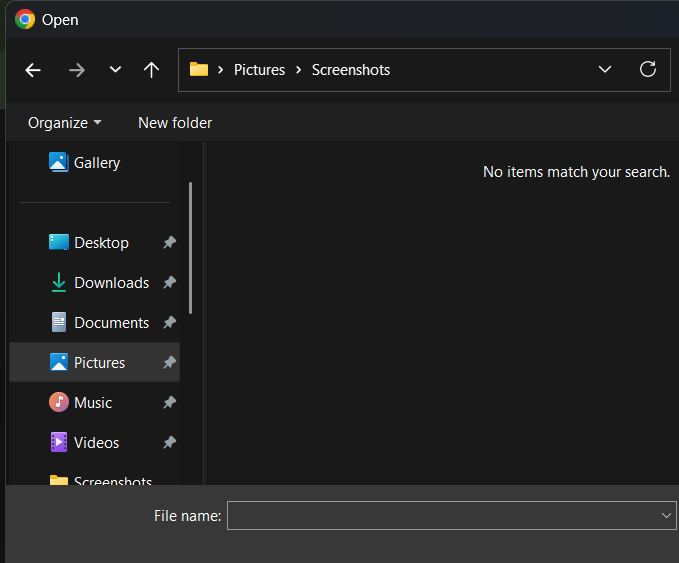
Task: Open Desktop in the sidebar
Action: (94, 243)
